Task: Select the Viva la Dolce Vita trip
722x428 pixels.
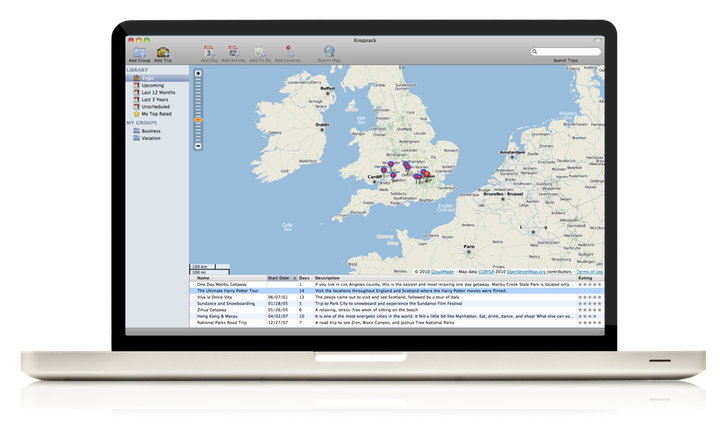Action: (397, 297)
